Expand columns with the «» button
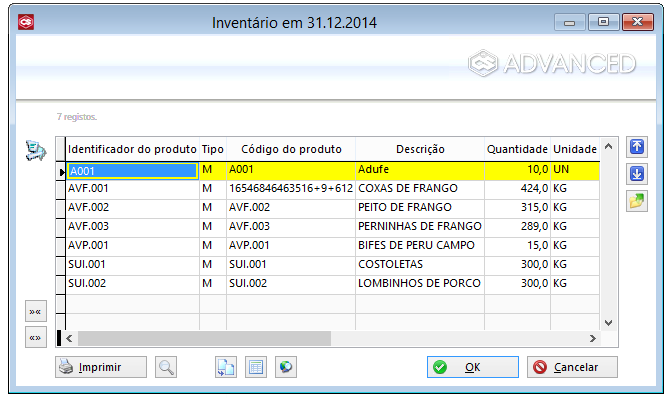This screenshot has width=670, height=398. pyautogui.click(x=35, y=338)
